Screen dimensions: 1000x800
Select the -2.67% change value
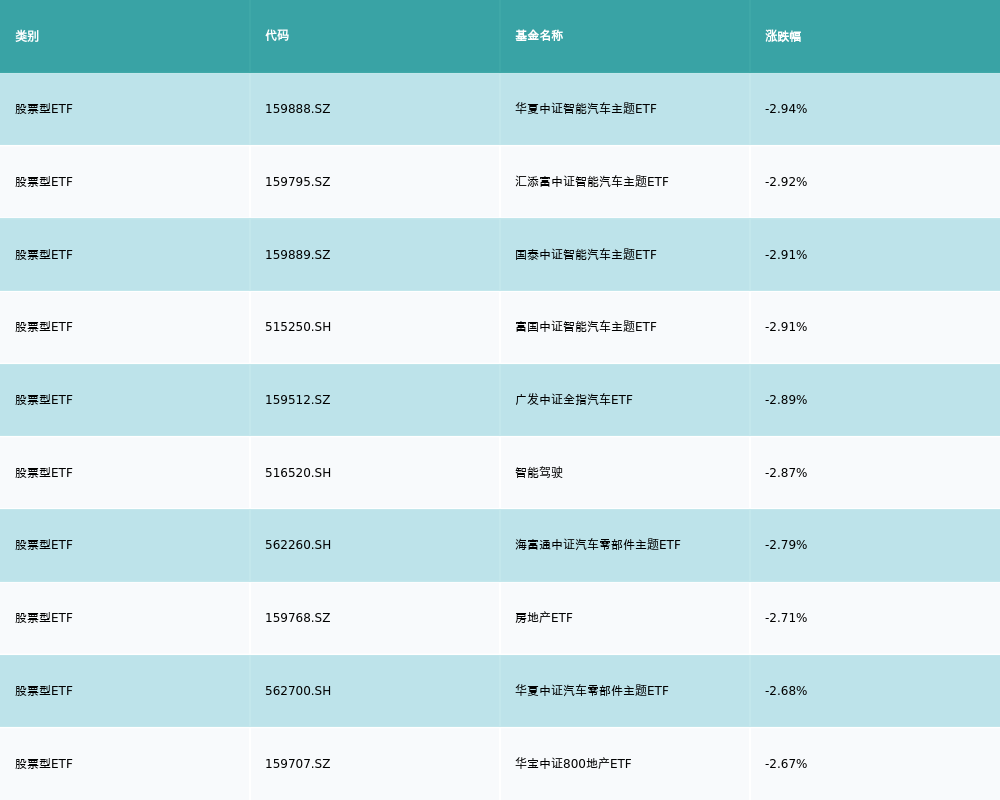(786, 764)
